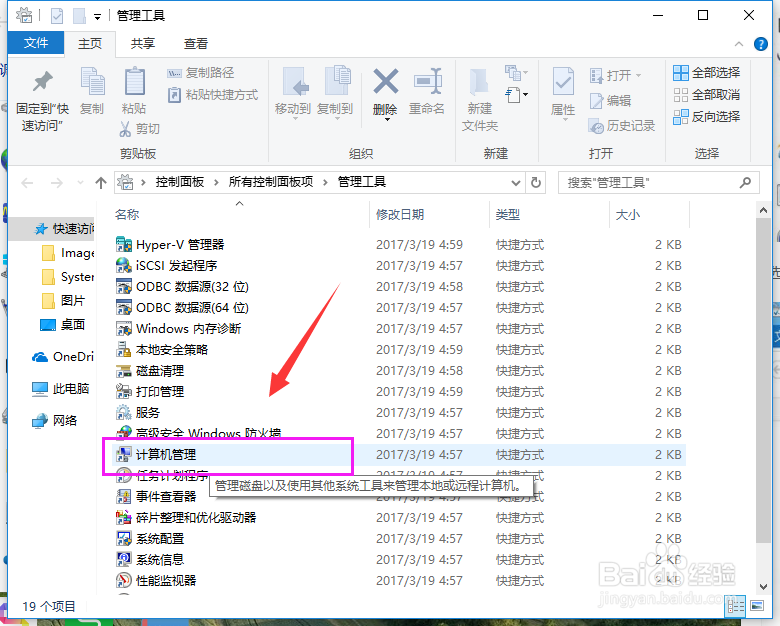Image resolution: width=780 pixels, height=626 pixels.
Task: Select Paste shortcut option
Action: [213, 95]
